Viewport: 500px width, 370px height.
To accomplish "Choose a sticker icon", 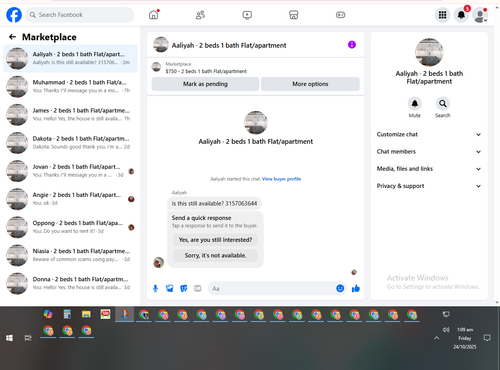I will click(184, 288).
